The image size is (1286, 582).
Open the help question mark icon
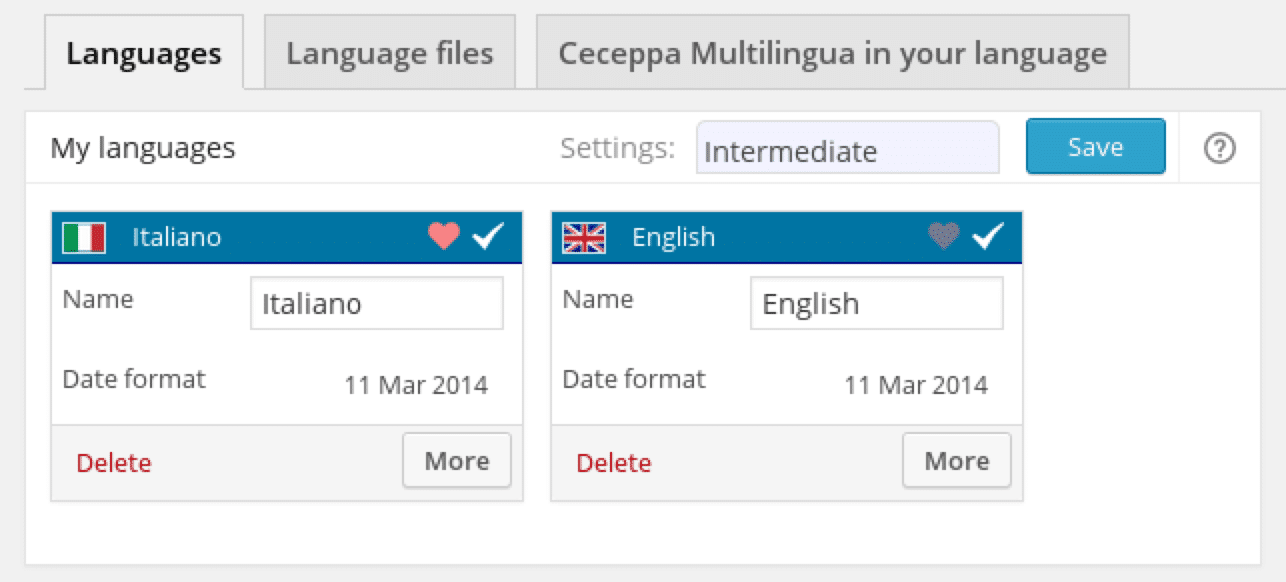point(1220,149)
